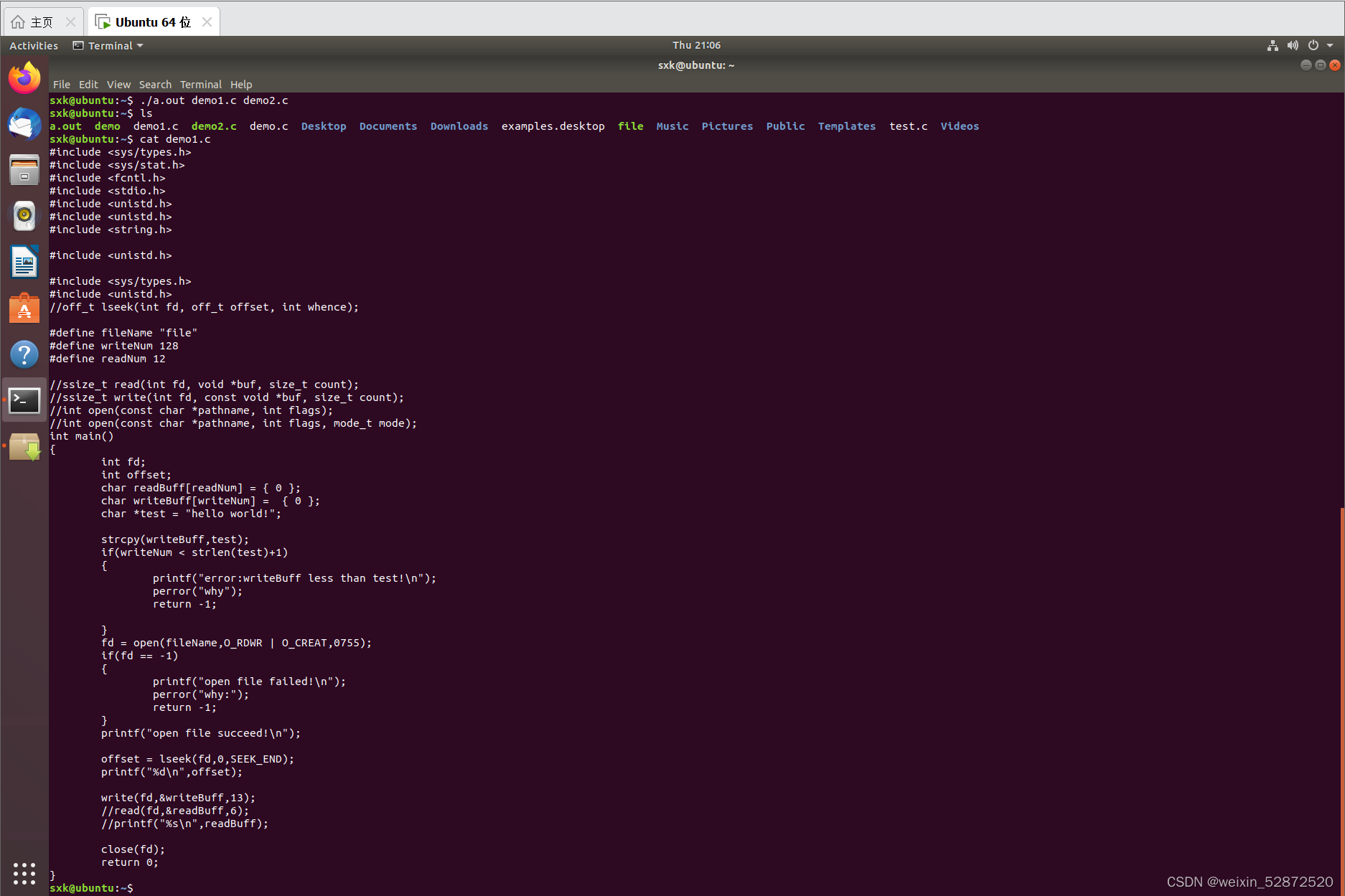Click the 'write(fd,&writeBuff,13);' line

pos(178,798)
